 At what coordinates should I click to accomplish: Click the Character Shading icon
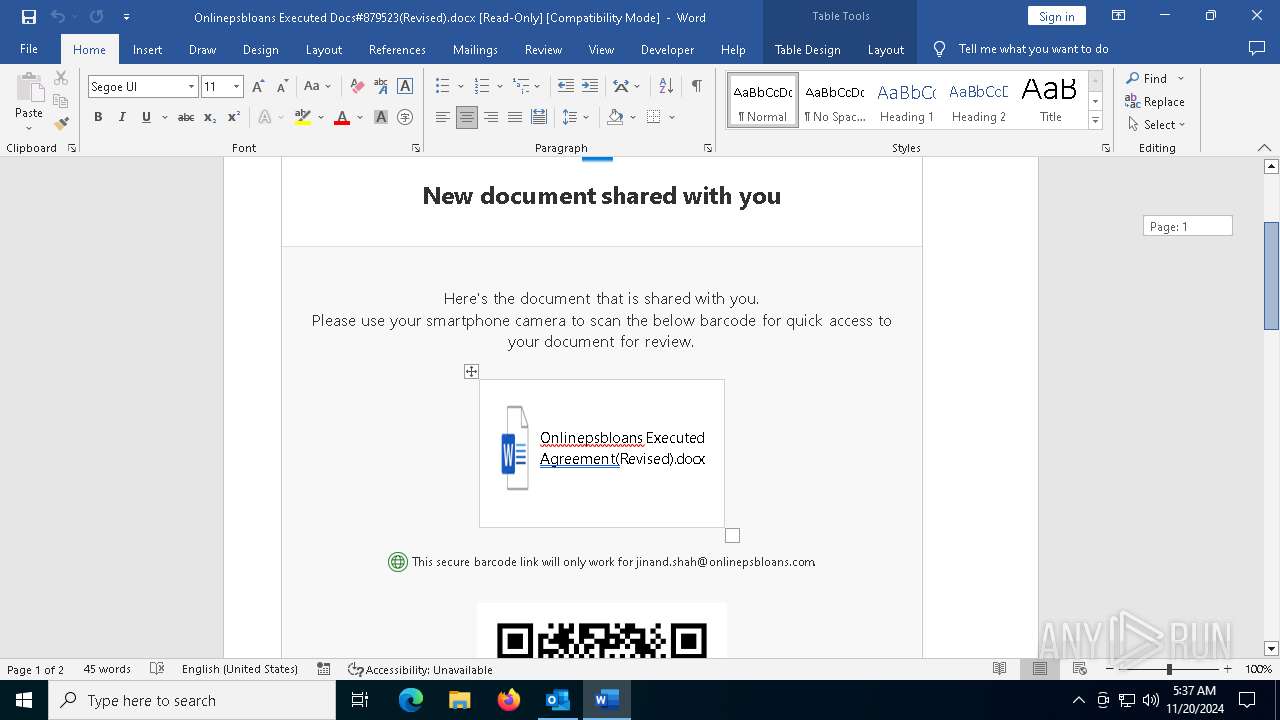[381, 117]
